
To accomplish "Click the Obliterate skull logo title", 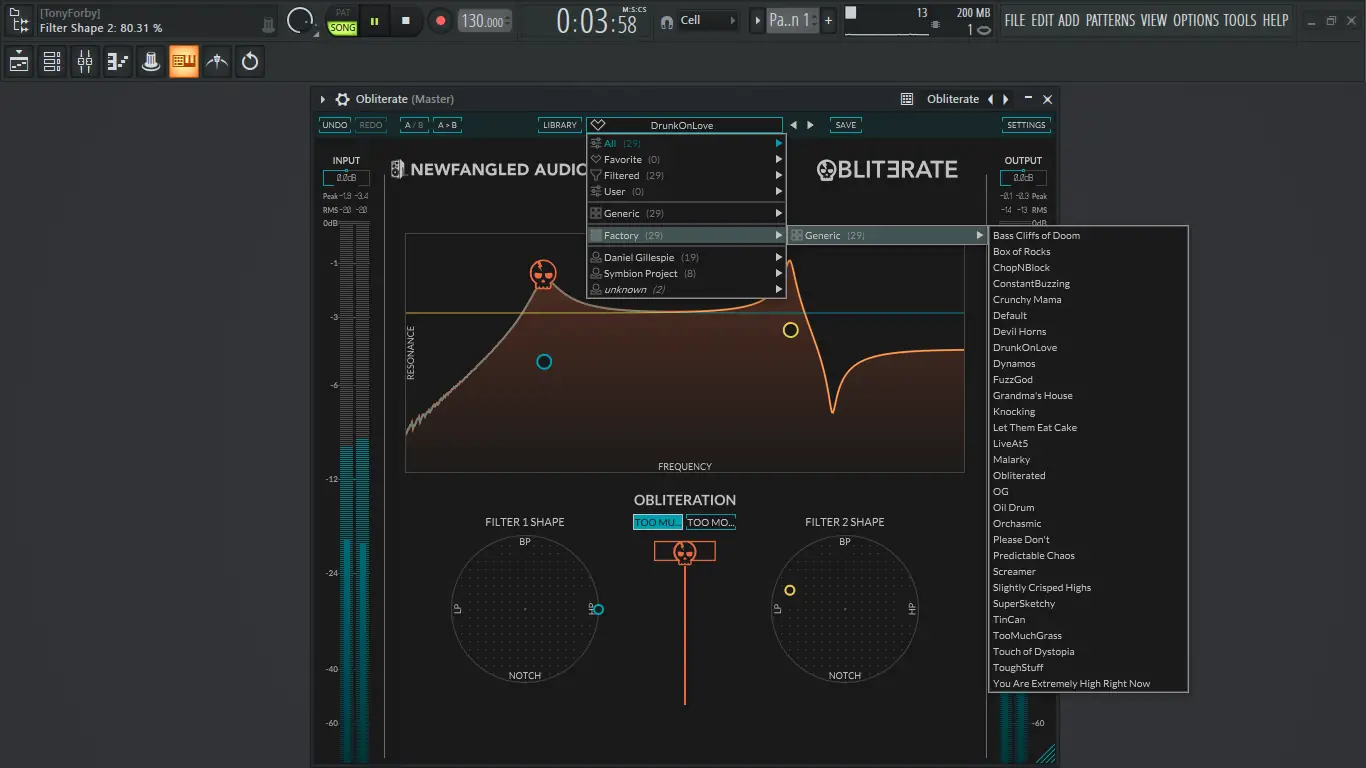I will pyautogui.click(x=887, y=170).
